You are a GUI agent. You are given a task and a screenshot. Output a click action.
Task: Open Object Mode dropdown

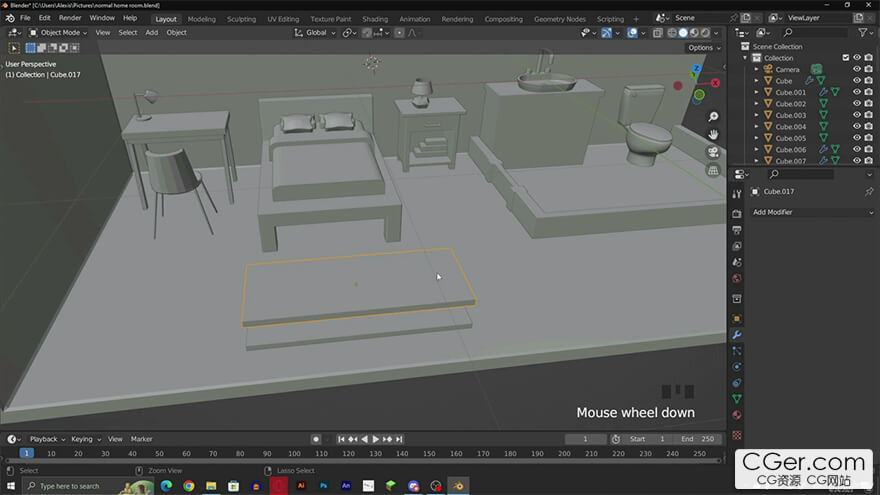coord(58,33)
